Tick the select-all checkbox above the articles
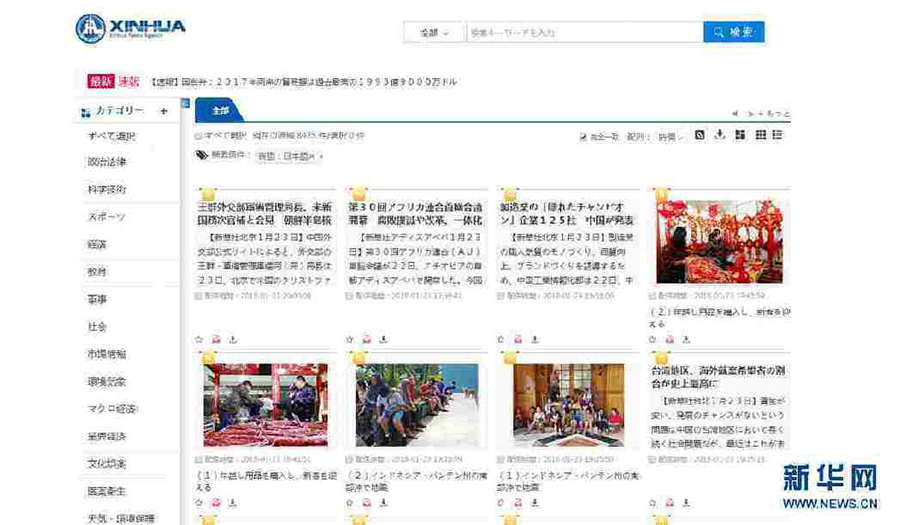The image size is (900, 525). point(197,136)
